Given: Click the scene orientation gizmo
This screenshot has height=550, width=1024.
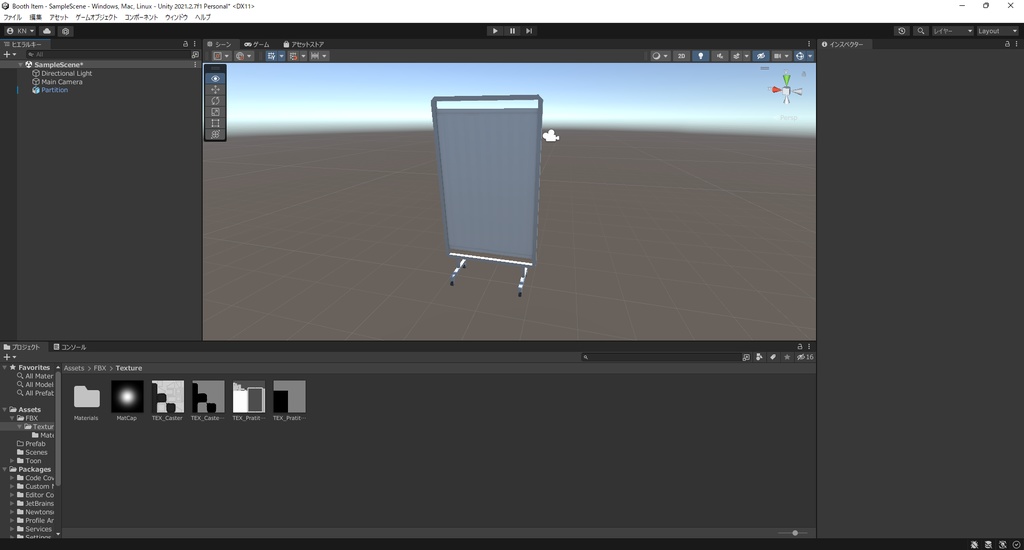Looking at the screenshot, I should point(786,91).
